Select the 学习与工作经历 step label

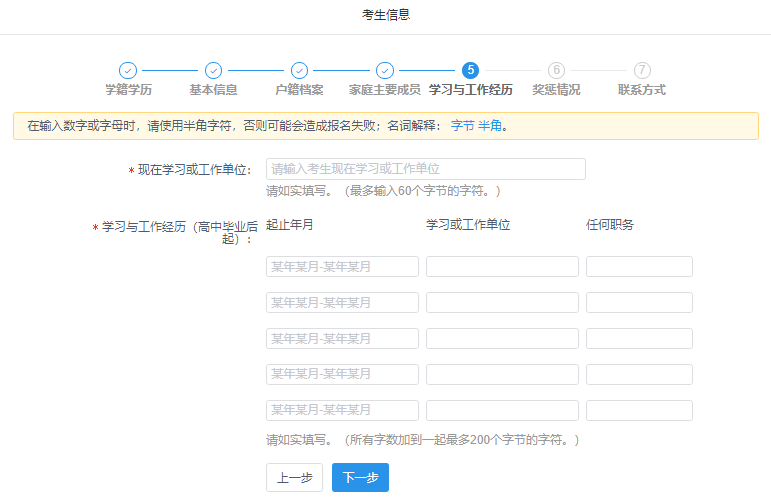(470, 90)
